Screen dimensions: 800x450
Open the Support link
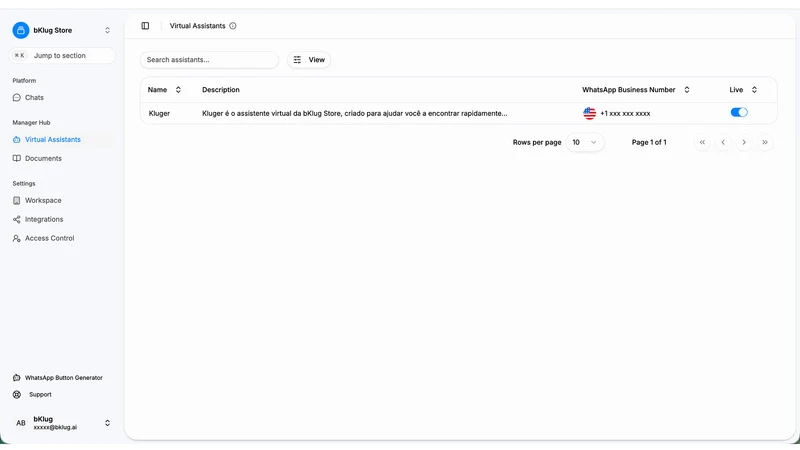pyautogui.click(x=40, y=394)
